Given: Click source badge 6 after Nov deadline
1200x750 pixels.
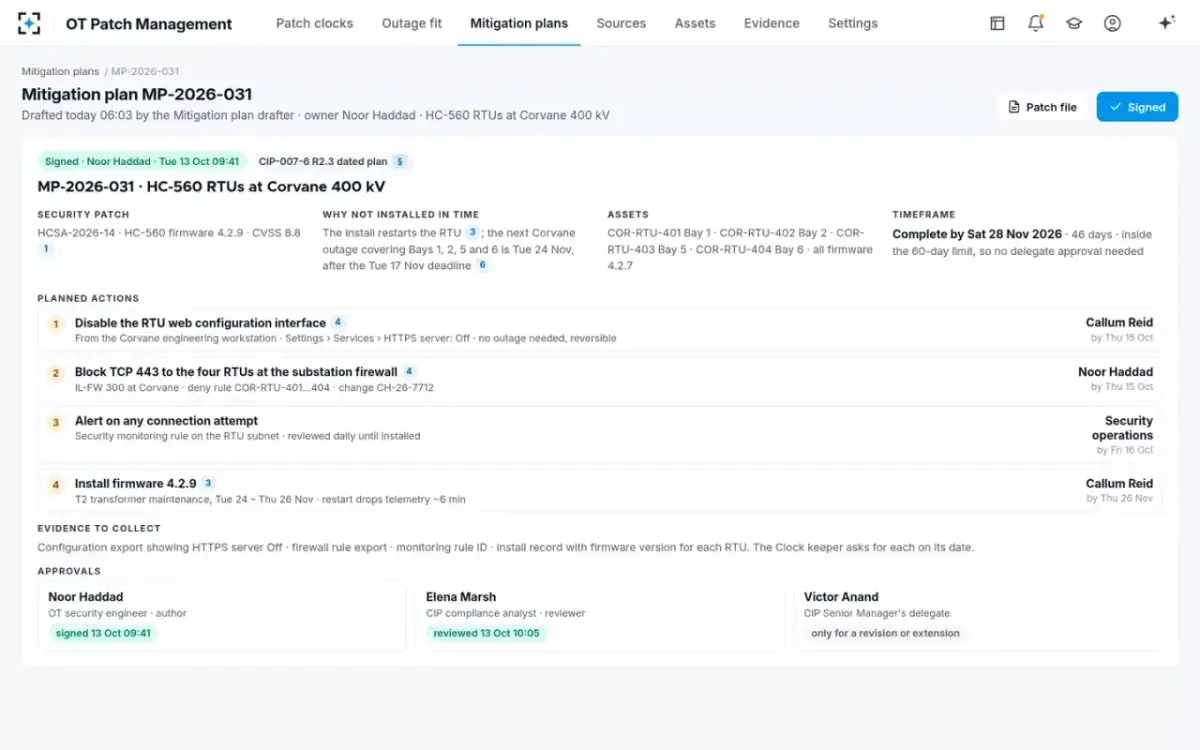Looking at the screenshot, I should tap(482, 265).
